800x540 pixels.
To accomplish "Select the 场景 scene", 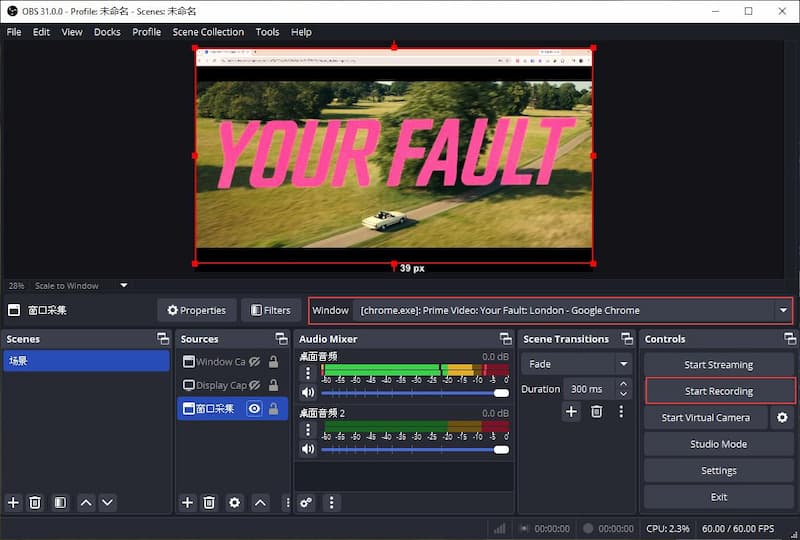I will [86, 361].
